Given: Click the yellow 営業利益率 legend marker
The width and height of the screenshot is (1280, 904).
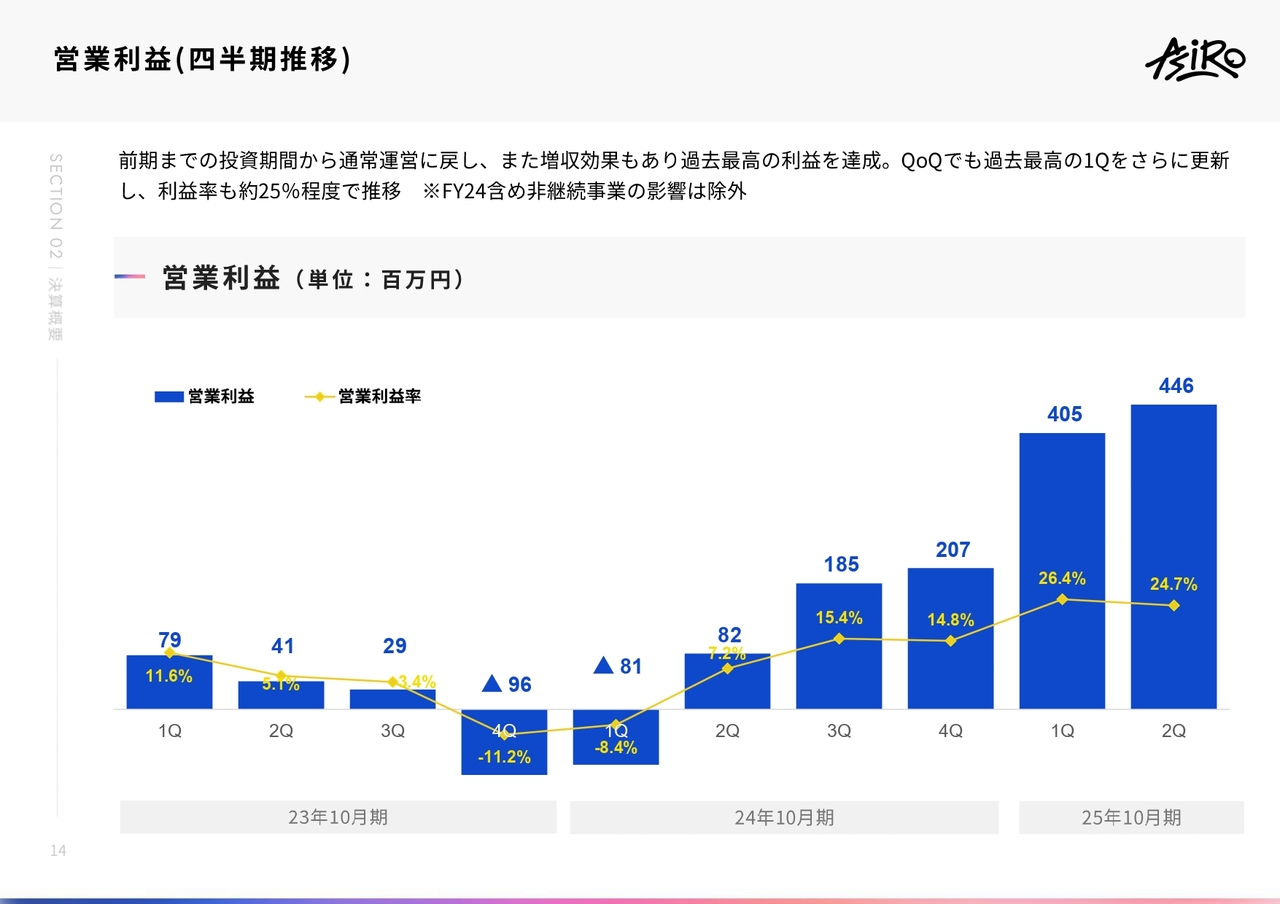Looking at the screenshot, I should click(x=319, y=397).
